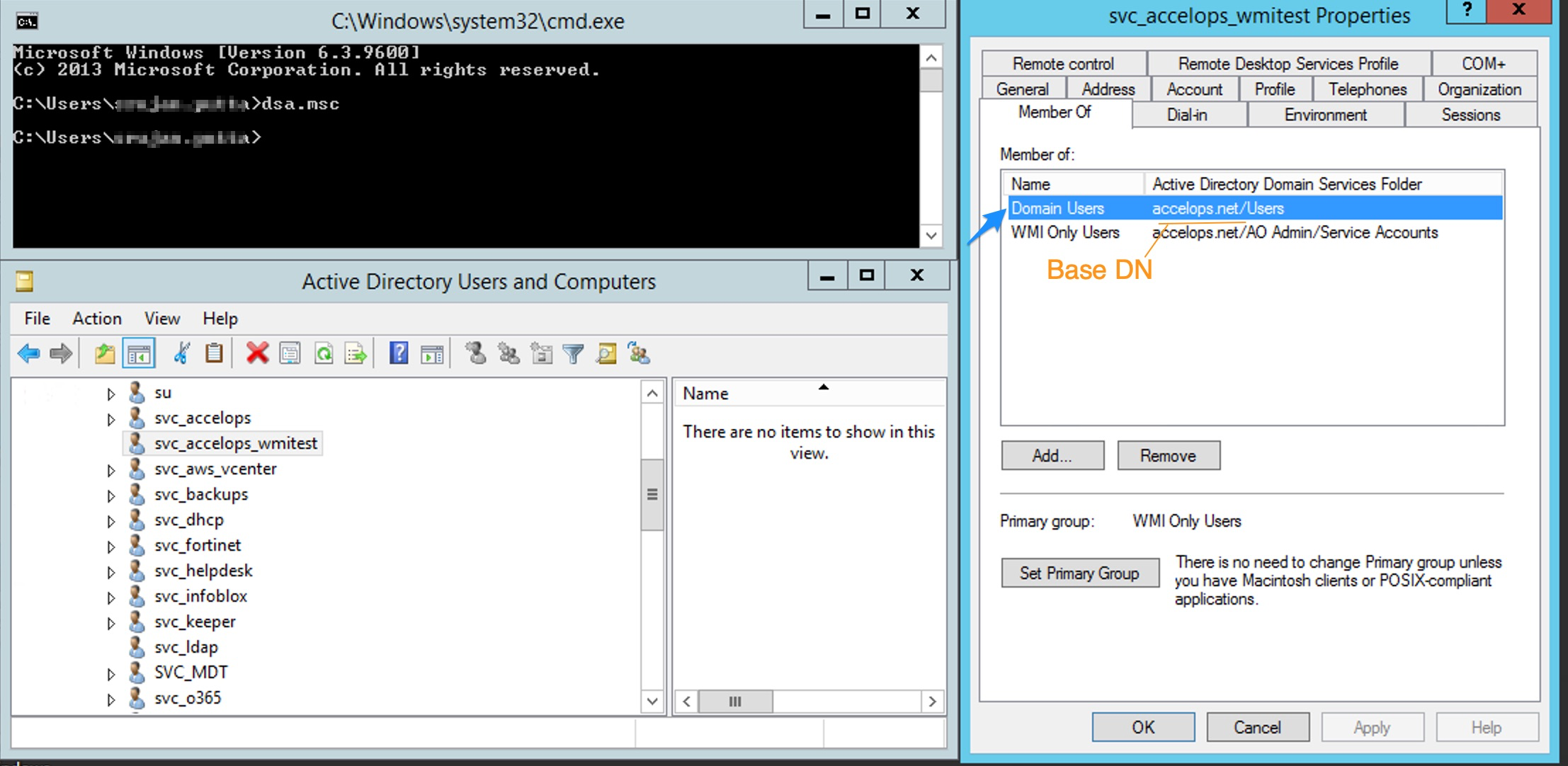This screenshot has height=766, width=1568.
Task: Create a new organizational unit from toolbar
Action: point(541,353)
